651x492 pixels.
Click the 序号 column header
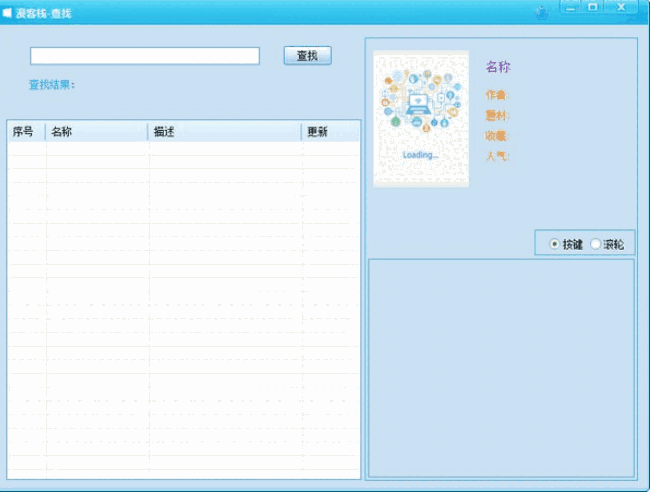click(x=26, y=132)
